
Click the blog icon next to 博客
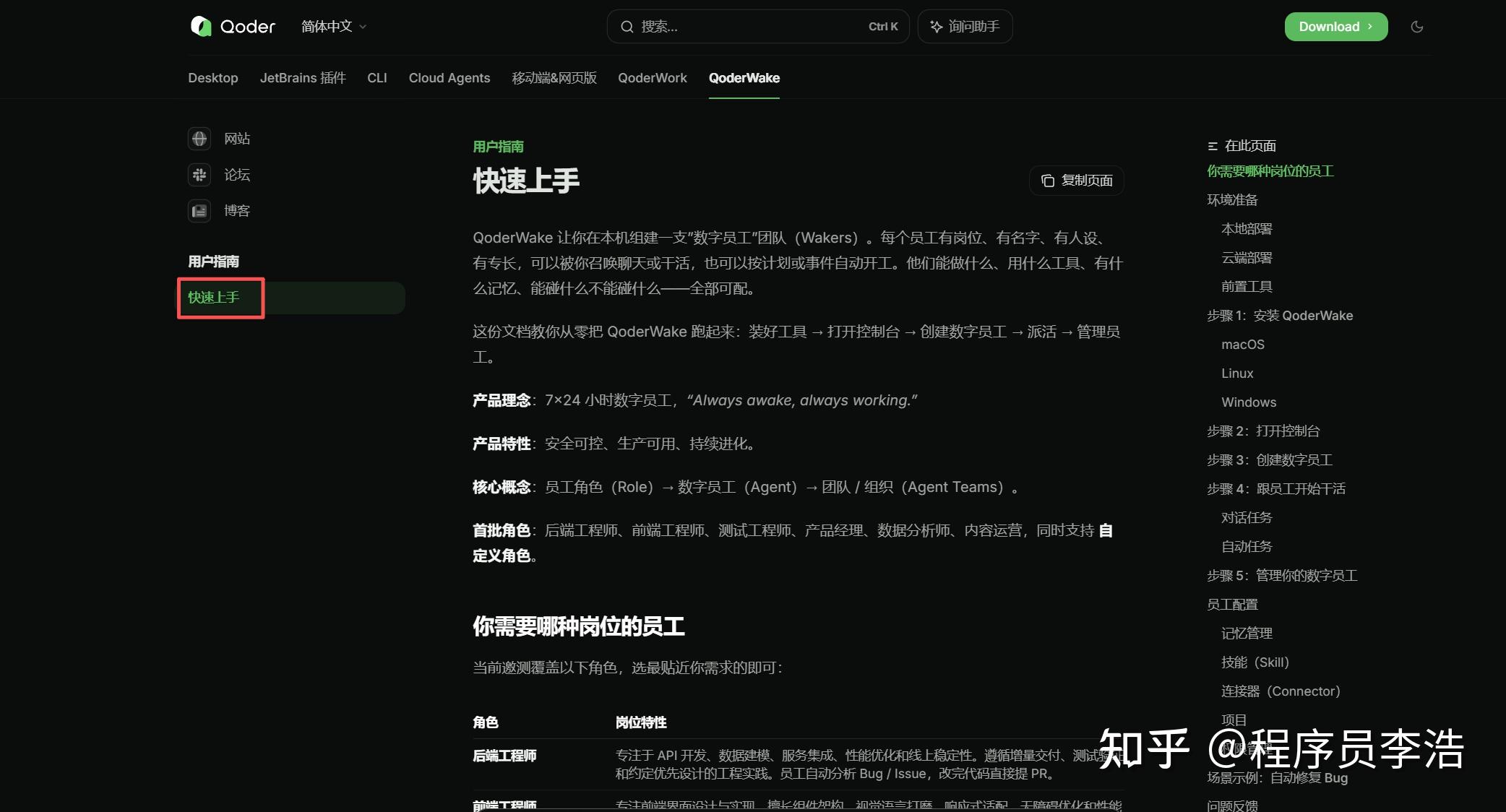tap(199, 211)
